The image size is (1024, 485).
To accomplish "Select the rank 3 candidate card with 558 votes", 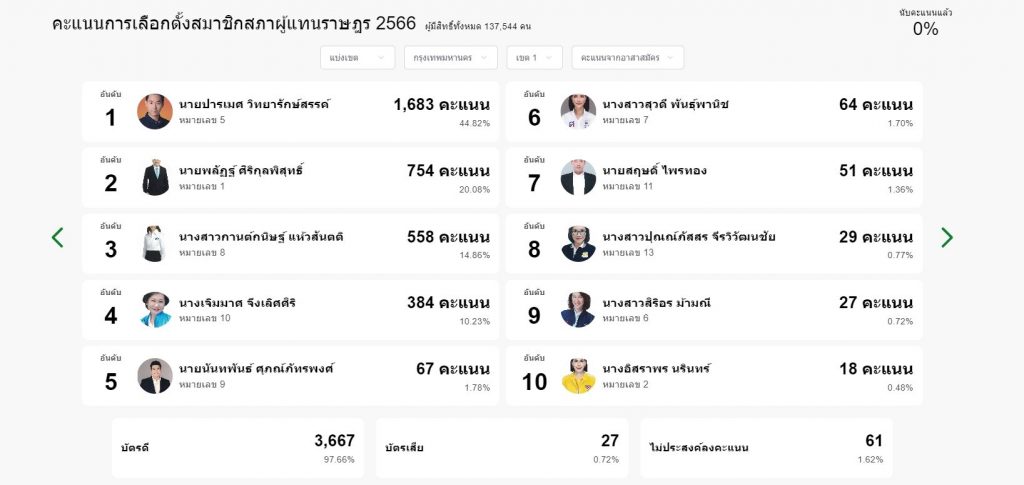I will (291, 243).
